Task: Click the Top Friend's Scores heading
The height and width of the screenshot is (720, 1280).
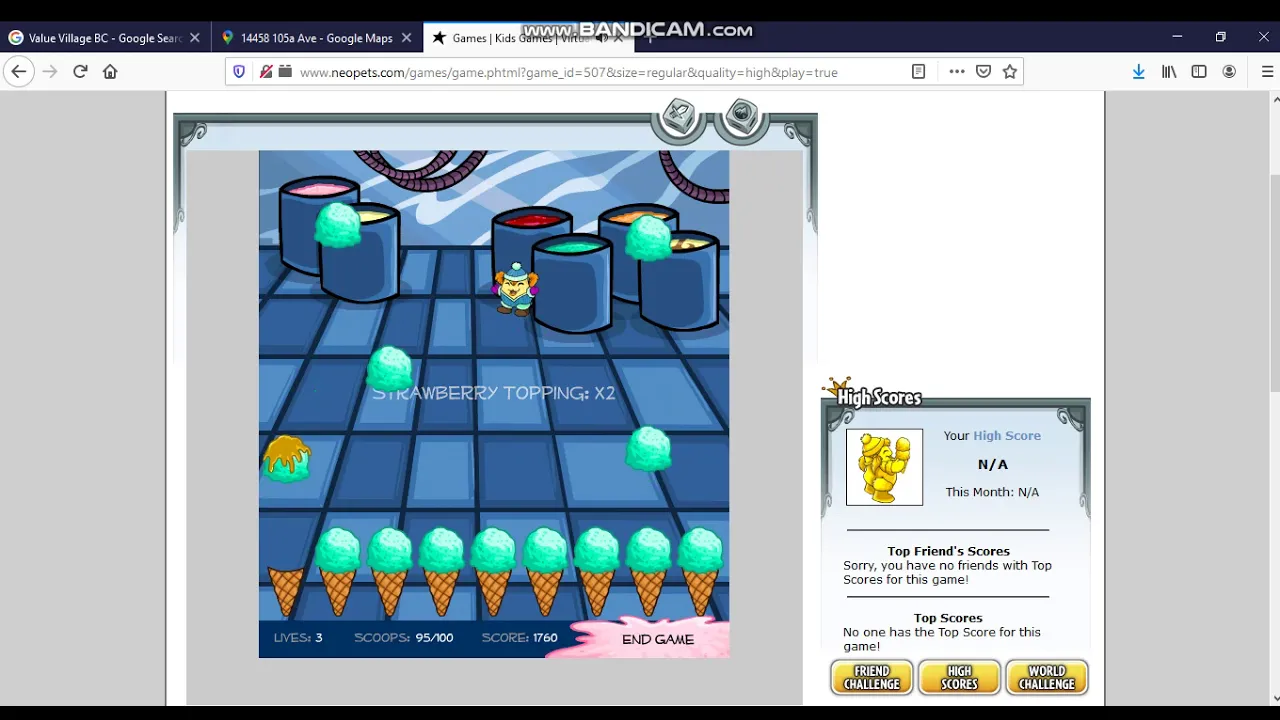Action: 948,551
